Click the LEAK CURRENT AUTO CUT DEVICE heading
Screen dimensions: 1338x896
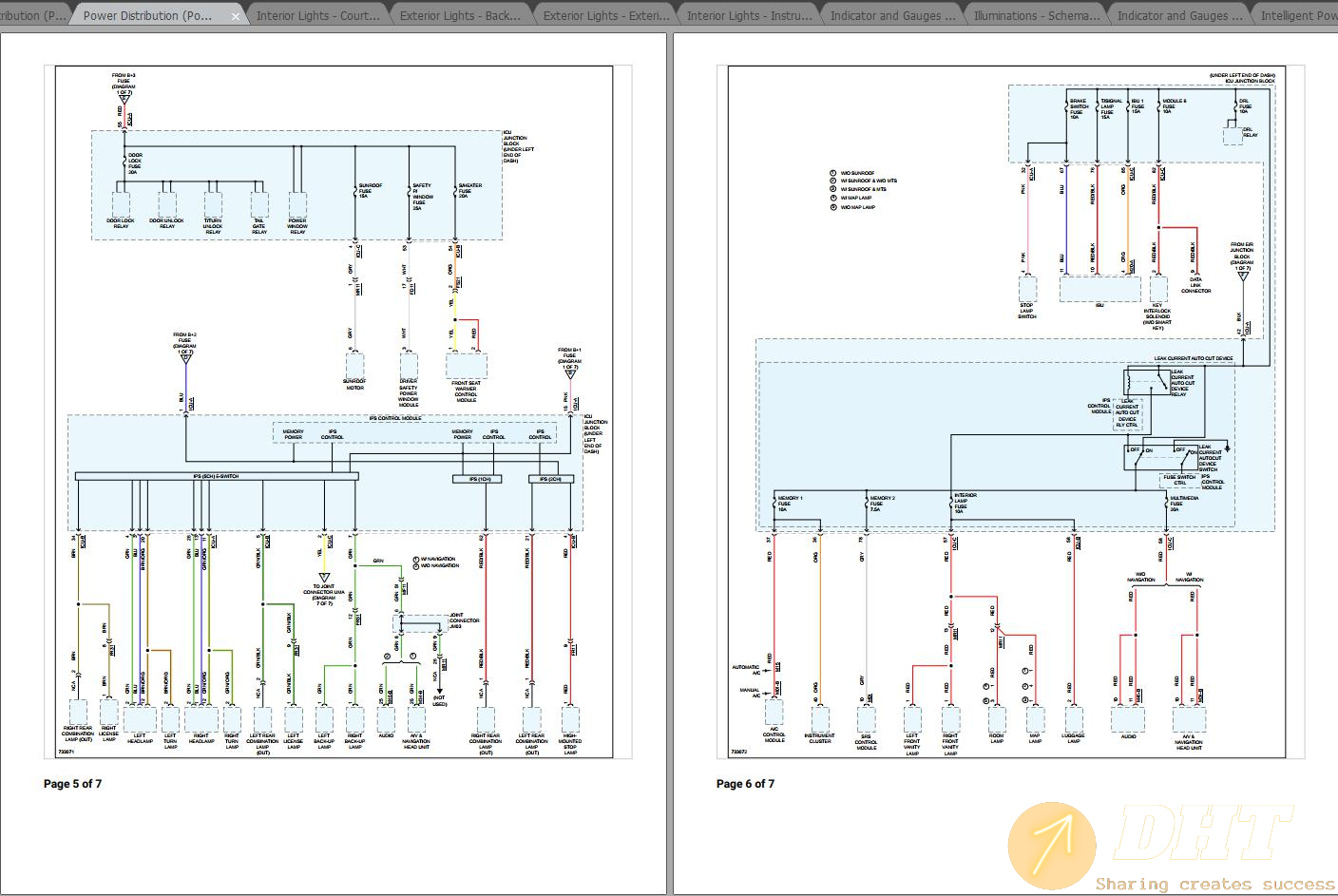click(1194, 358)
